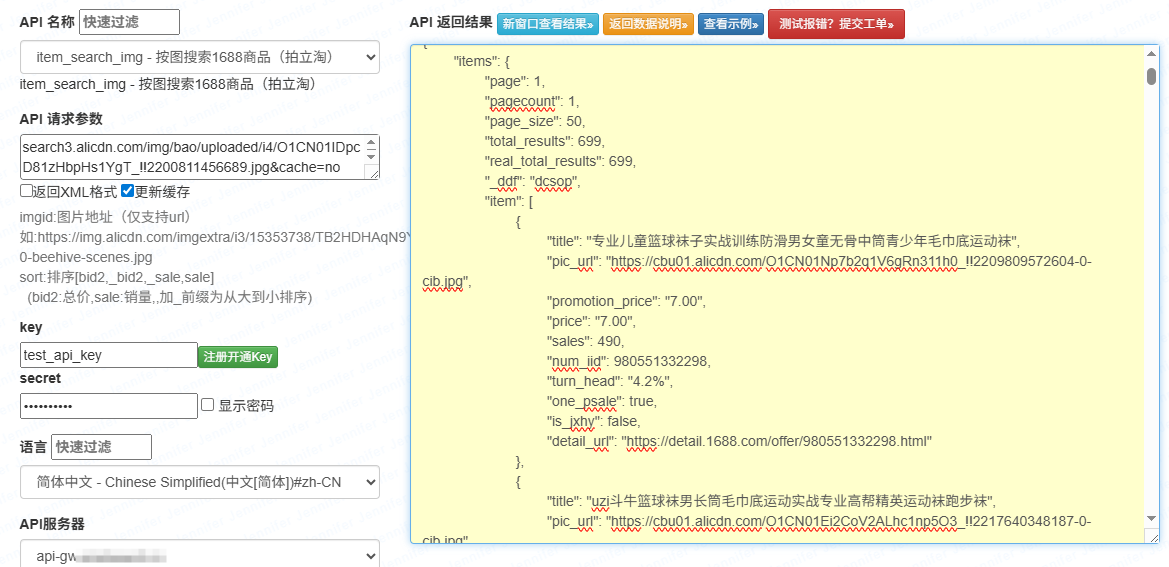The image size is (1169, 567).
Task: Click the result scrollbar up arrow
Action: click(1152, 55)
